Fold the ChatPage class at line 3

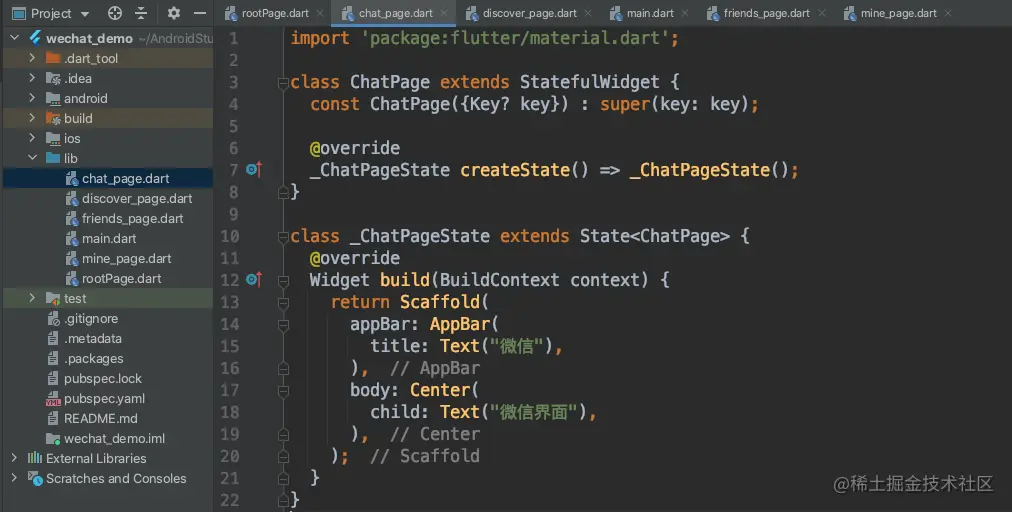(x=283, y=83)
